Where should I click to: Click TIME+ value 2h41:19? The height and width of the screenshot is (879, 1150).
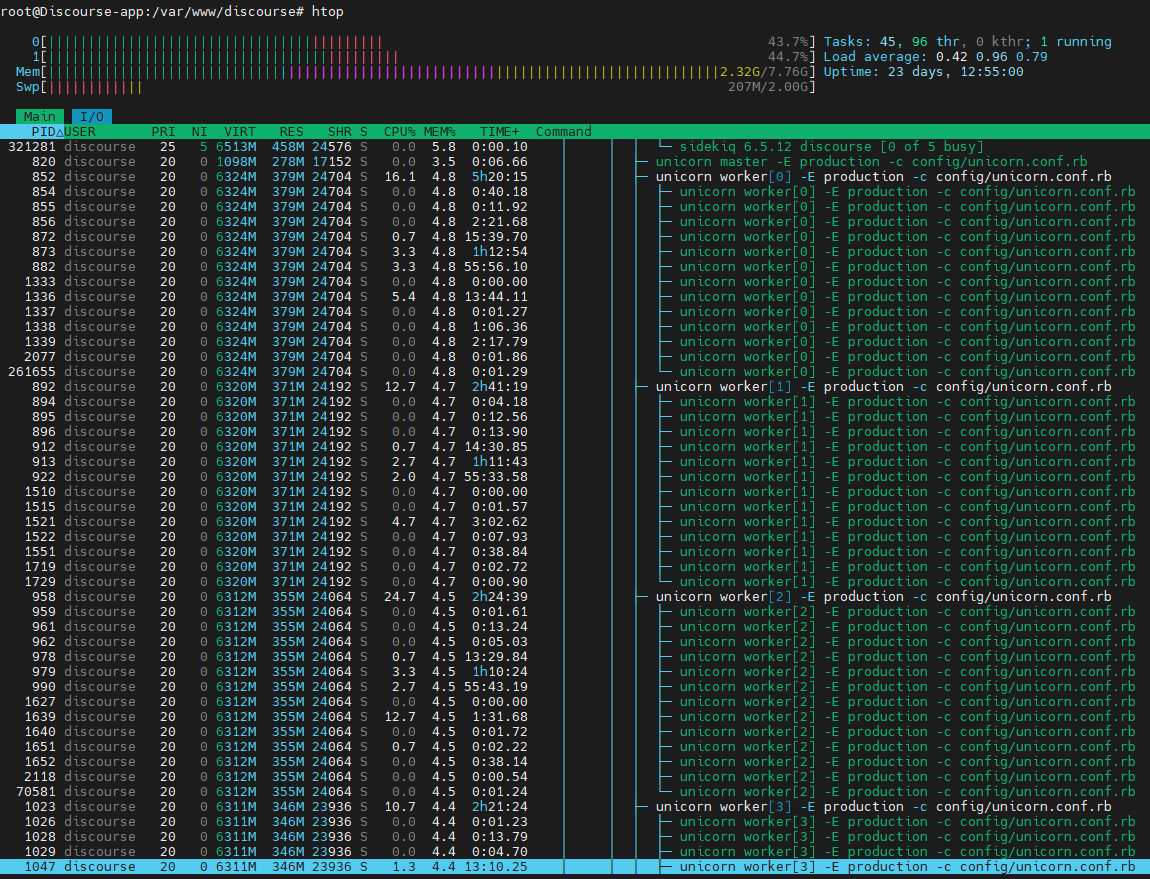pos(499,387)
